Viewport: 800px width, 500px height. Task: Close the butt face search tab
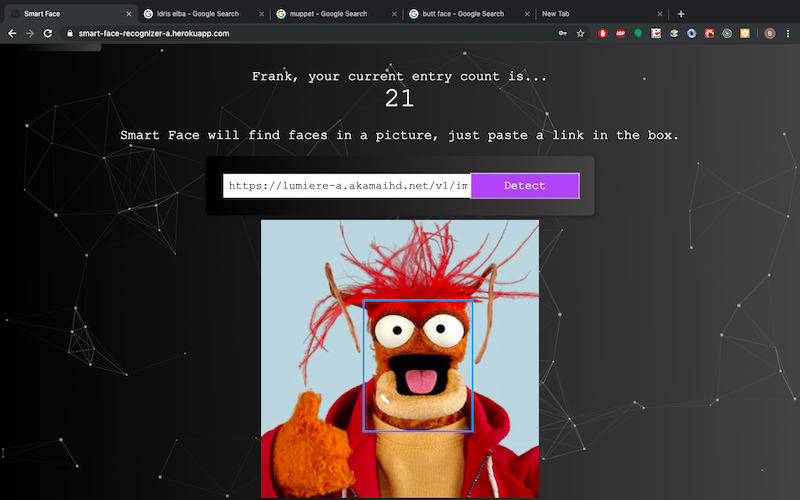527,14
